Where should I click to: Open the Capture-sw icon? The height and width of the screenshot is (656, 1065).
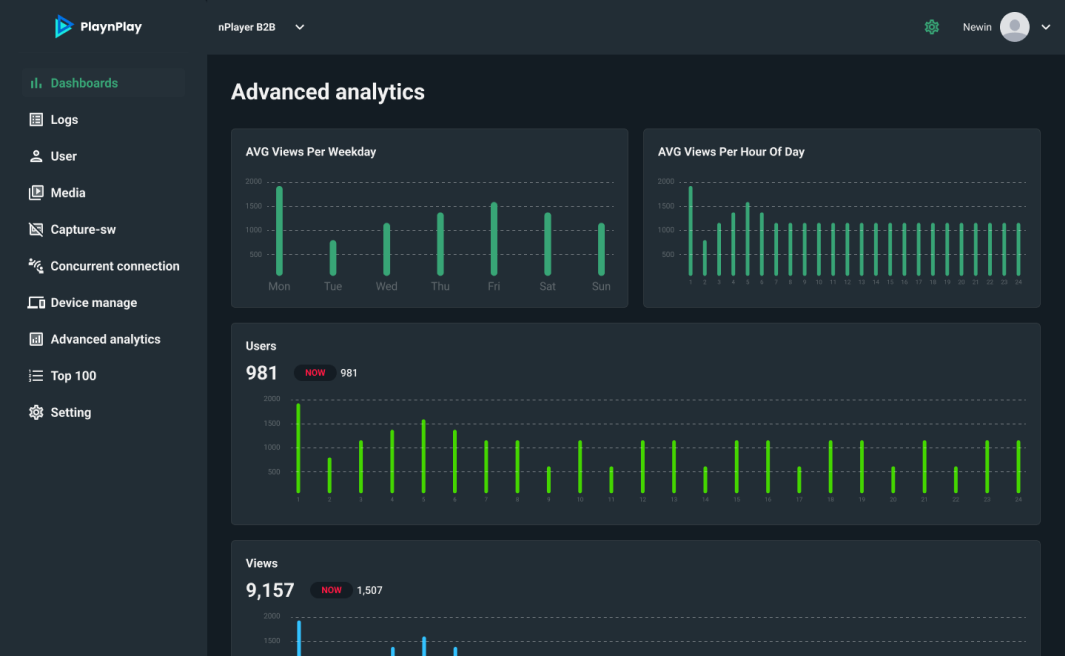click(36, 230)
